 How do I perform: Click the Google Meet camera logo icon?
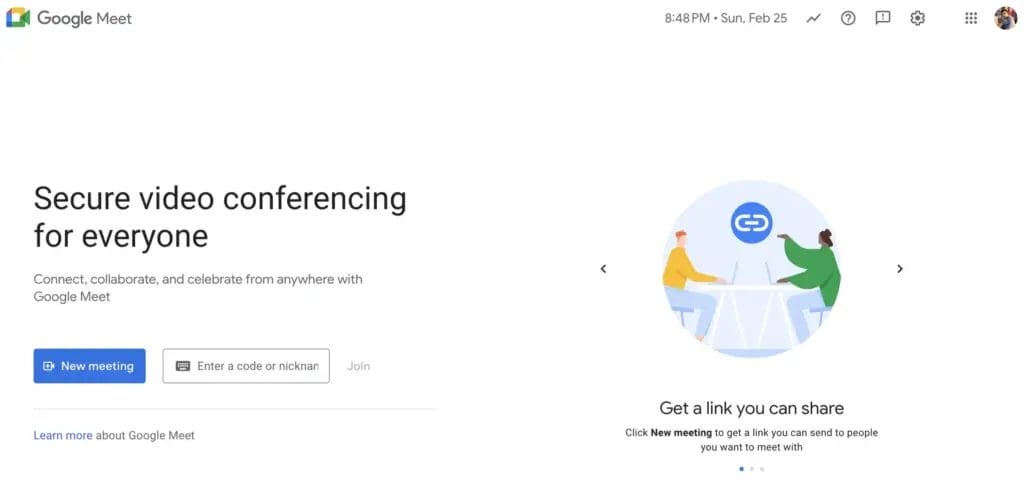pos(18,18)
